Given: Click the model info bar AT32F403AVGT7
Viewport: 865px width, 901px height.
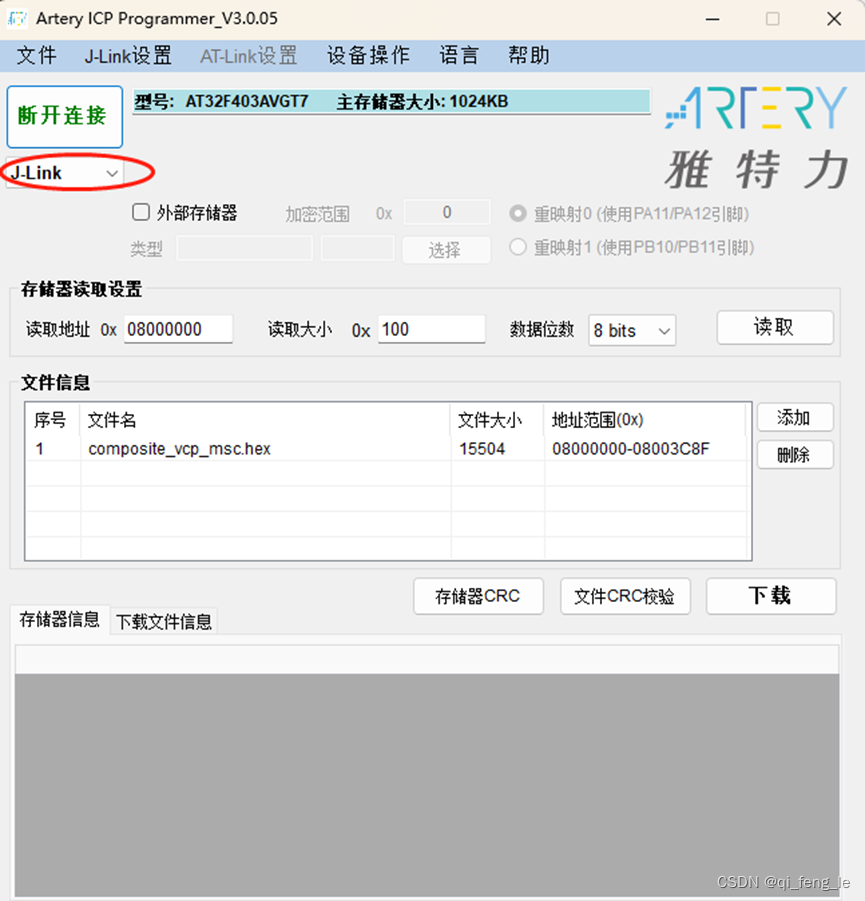Looking at the screenshot, I should coord(391,102).
